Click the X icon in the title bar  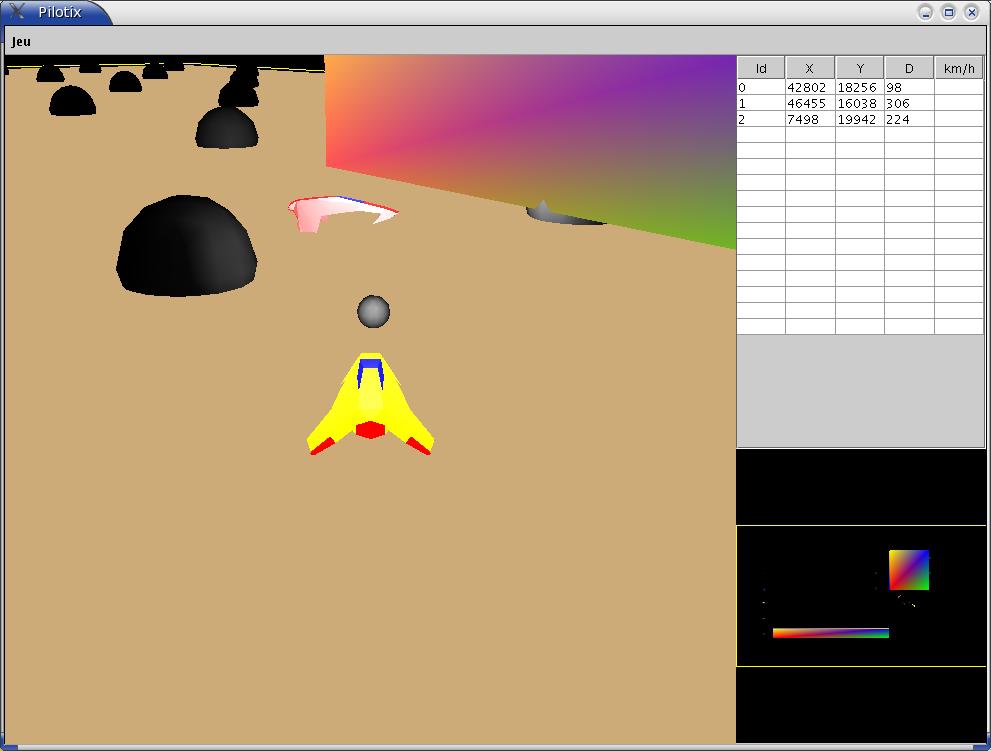tap(17, 11)
